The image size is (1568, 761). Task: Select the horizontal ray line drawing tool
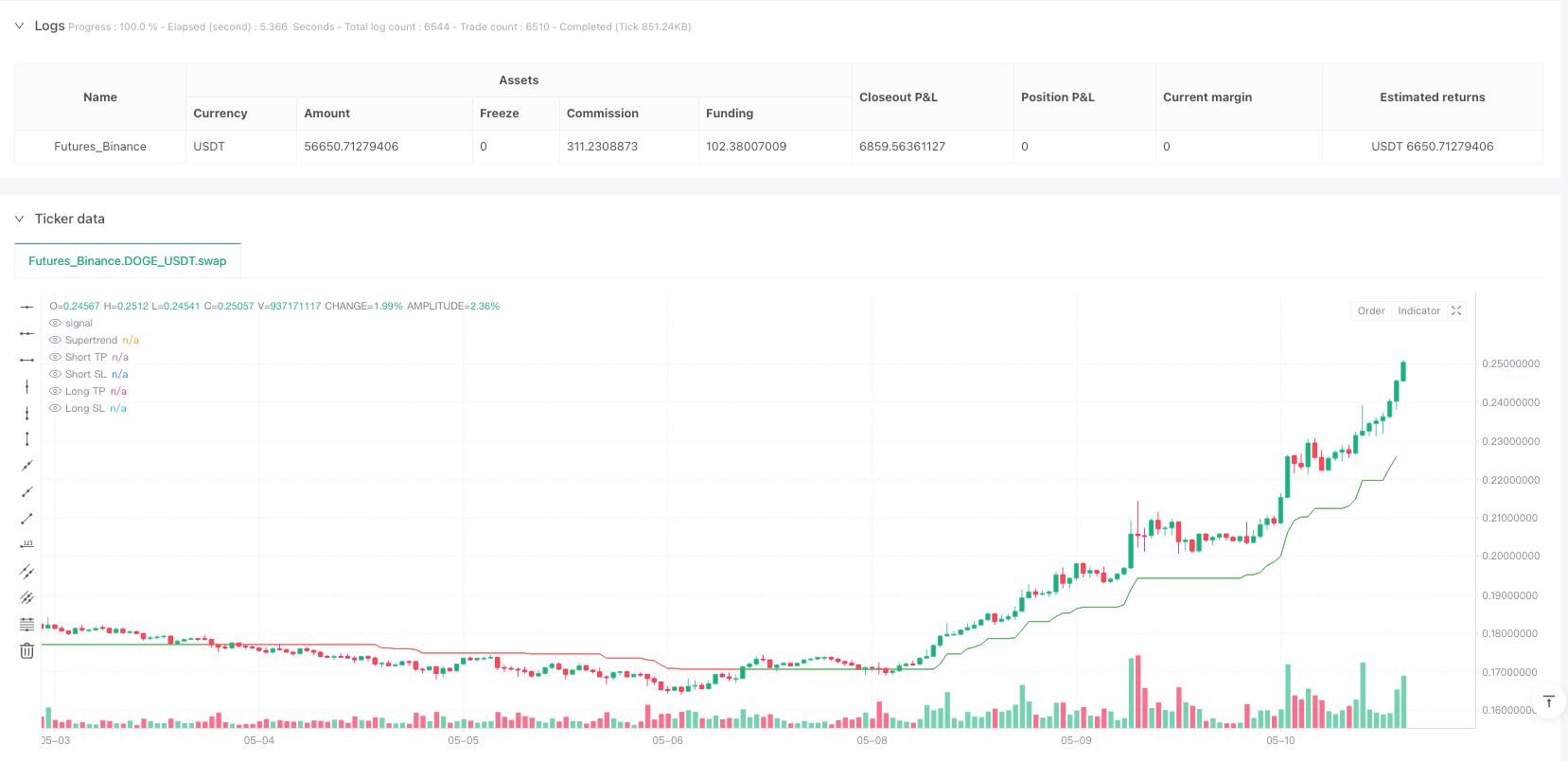point(26,333)
